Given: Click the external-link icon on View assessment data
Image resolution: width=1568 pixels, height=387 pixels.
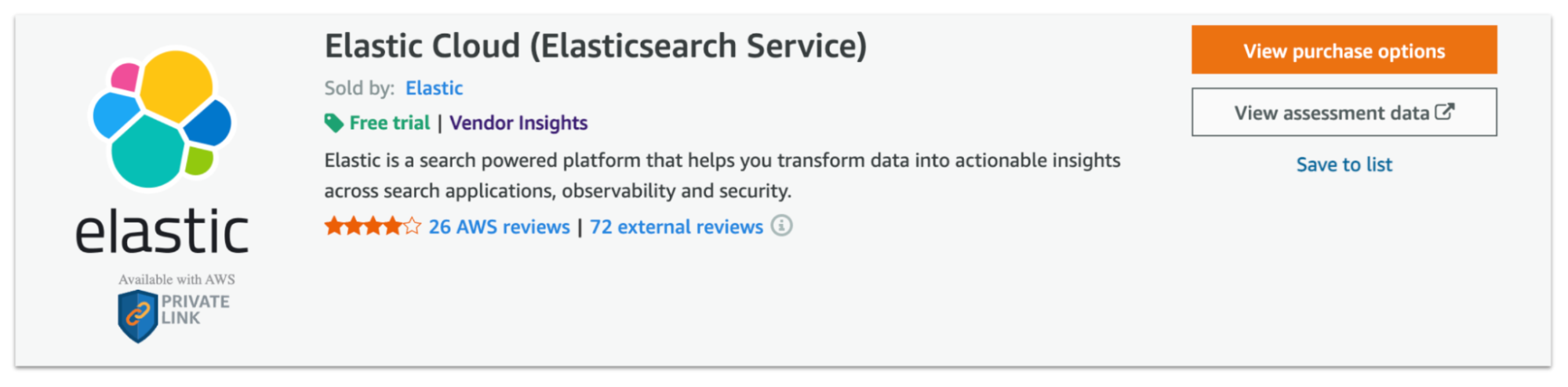Looking at the screenshot, I should (1444, 112).
